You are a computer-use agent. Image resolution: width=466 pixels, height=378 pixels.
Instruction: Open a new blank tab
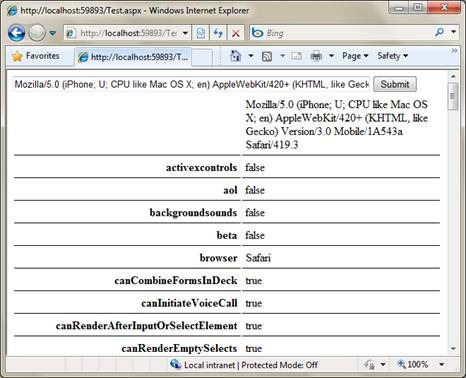tap(202, 57)
